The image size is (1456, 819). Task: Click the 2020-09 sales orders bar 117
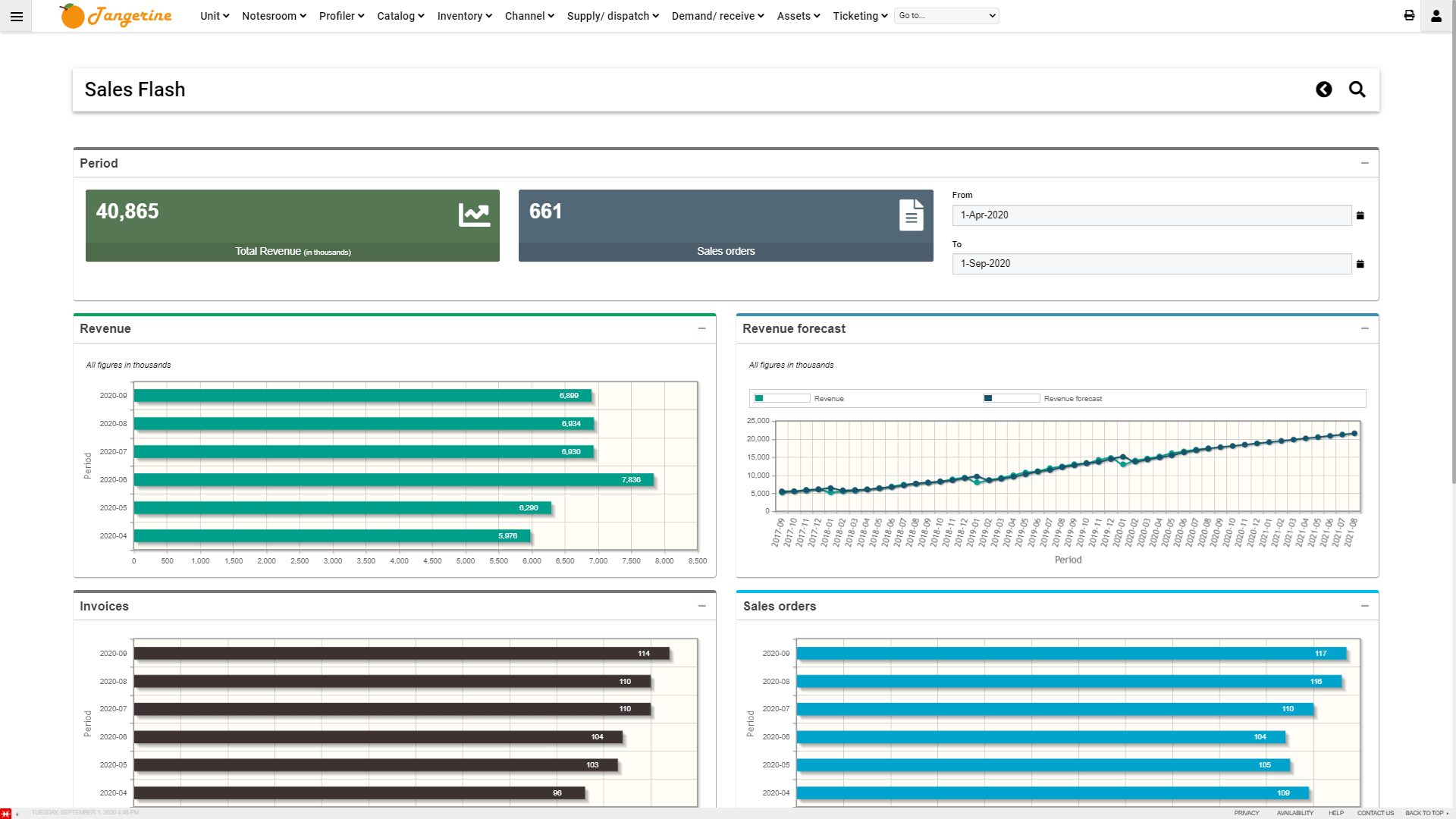click(1072, 654)
